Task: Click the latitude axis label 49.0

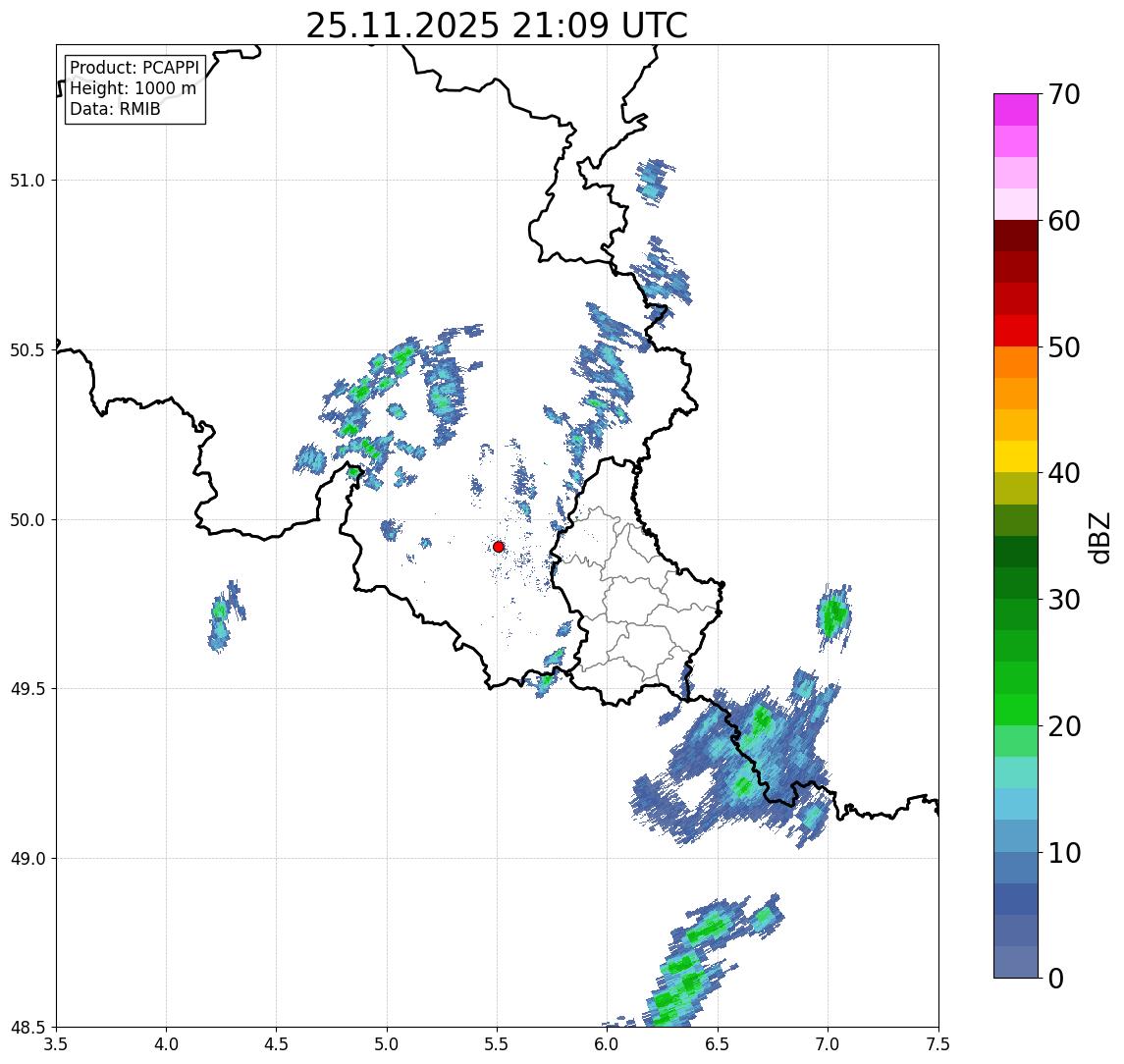Action: coord(27,858)
